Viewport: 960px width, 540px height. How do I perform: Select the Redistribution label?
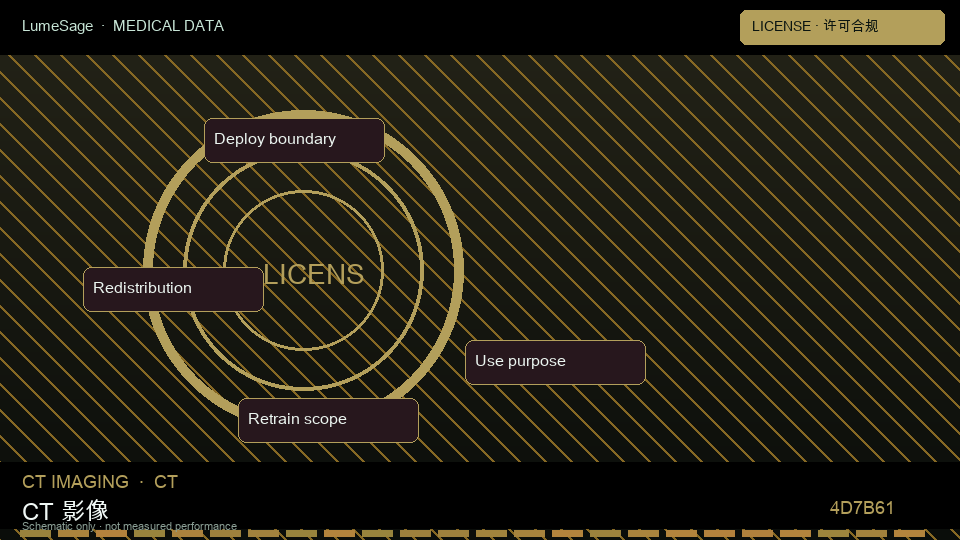173,289
